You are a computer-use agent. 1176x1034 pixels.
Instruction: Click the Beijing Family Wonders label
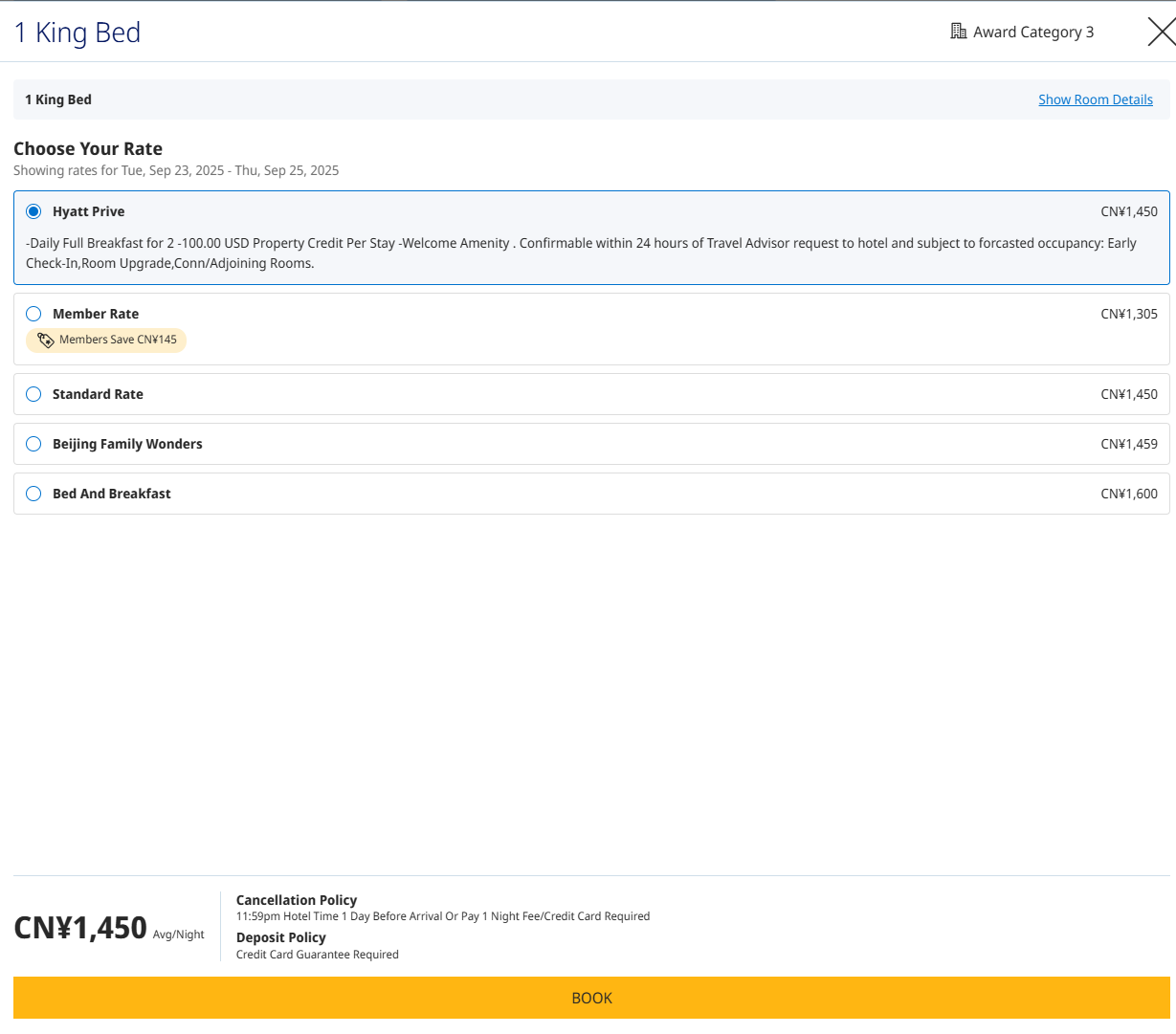(x=127, y=444)
